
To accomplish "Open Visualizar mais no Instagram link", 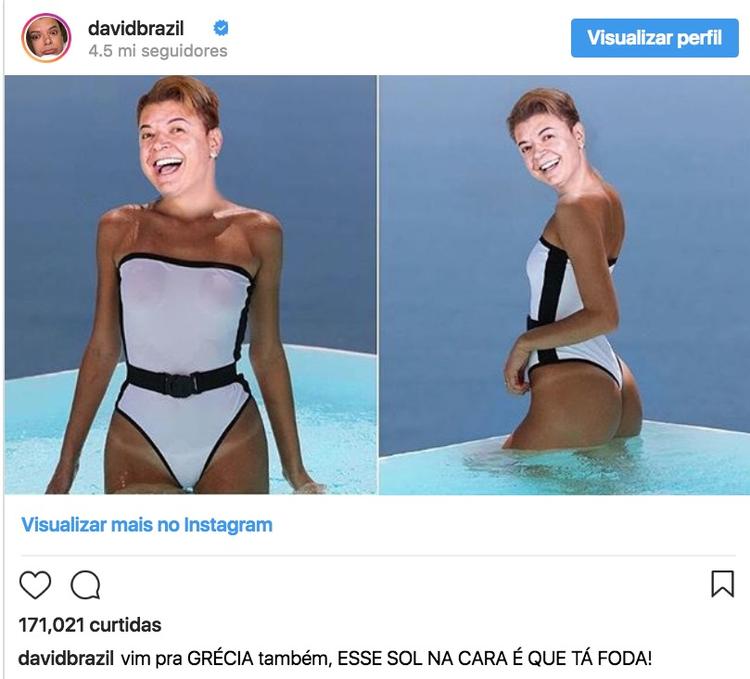I will pyautogui.click(x=147, y=525).
